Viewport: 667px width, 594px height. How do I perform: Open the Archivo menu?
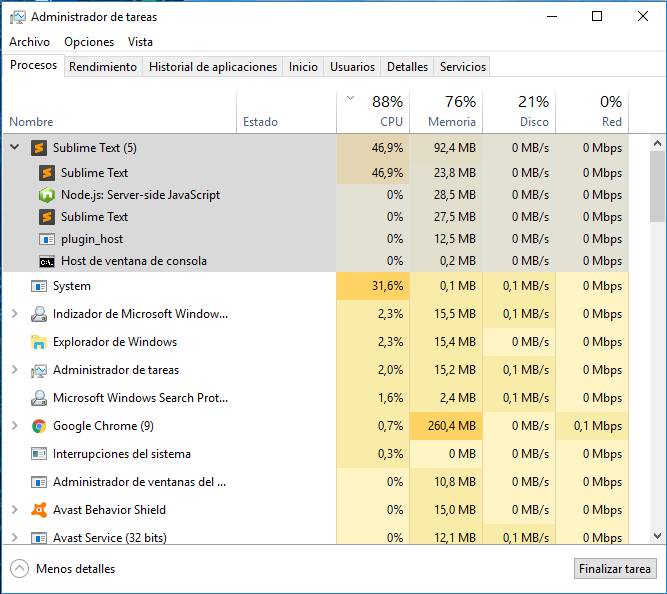(x=29, y=42)
